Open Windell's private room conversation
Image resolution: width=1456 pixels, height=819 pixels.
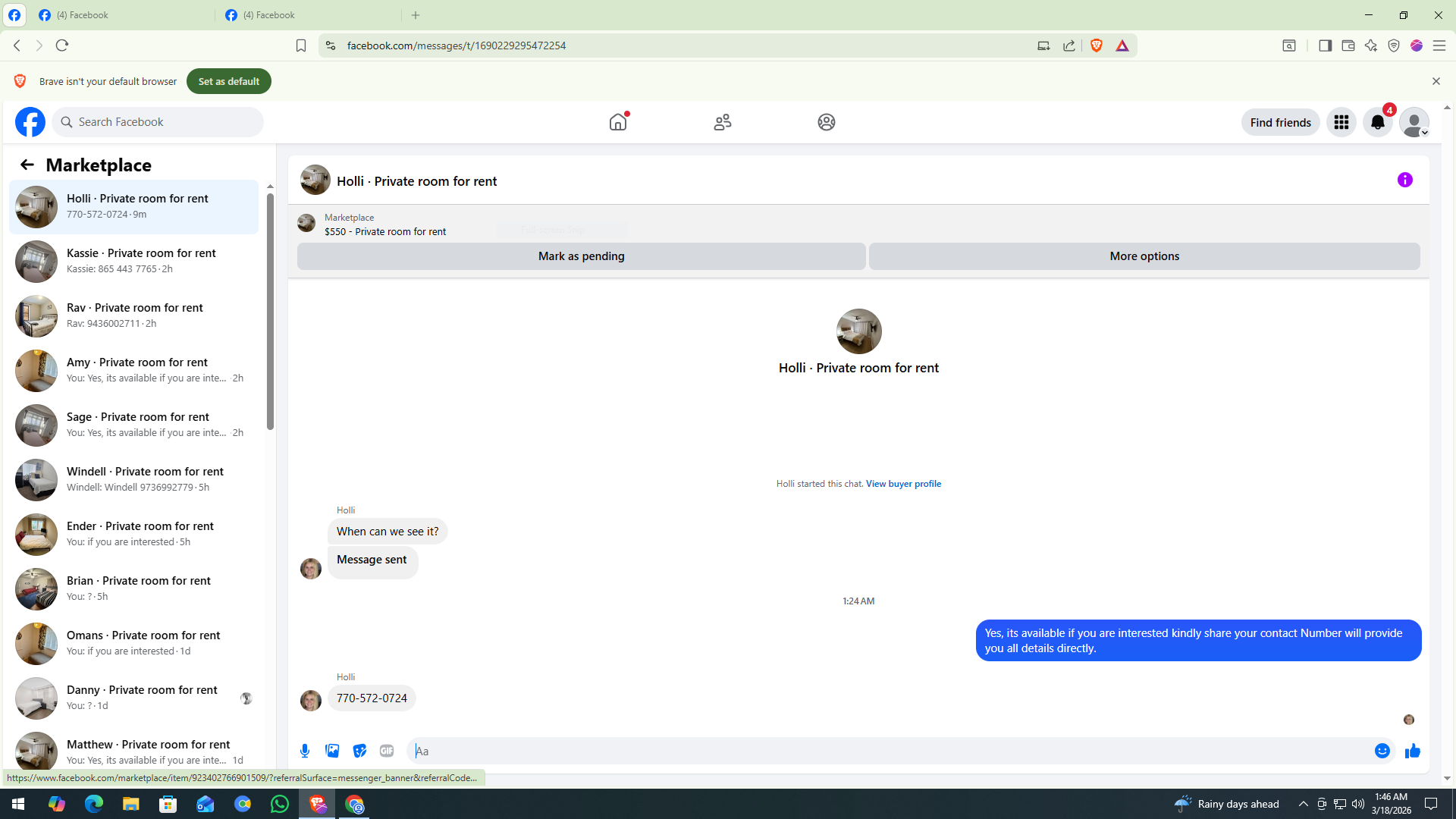pos(134,479)
